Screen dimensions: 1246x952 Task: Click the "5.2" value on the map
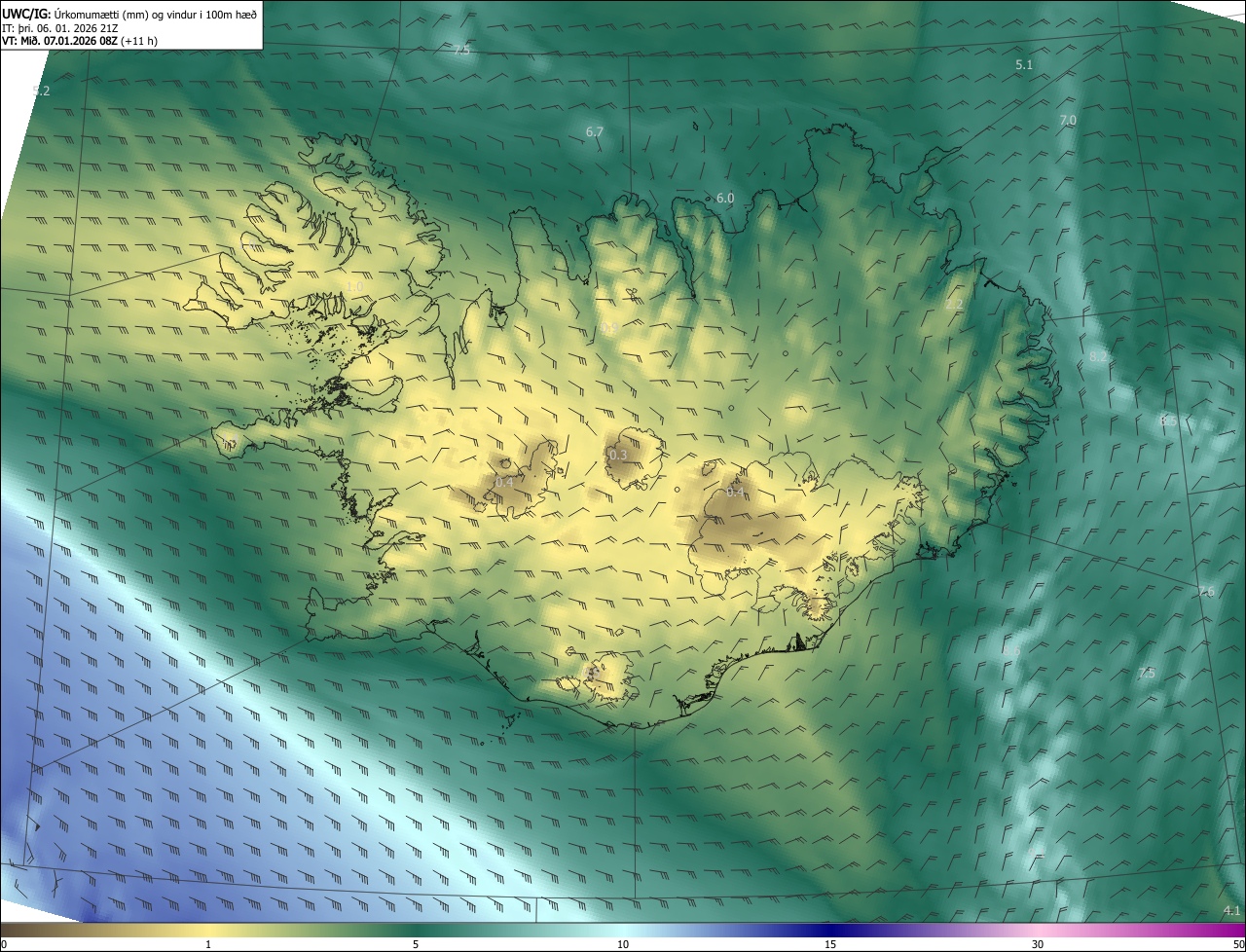[x=41, y=91]
